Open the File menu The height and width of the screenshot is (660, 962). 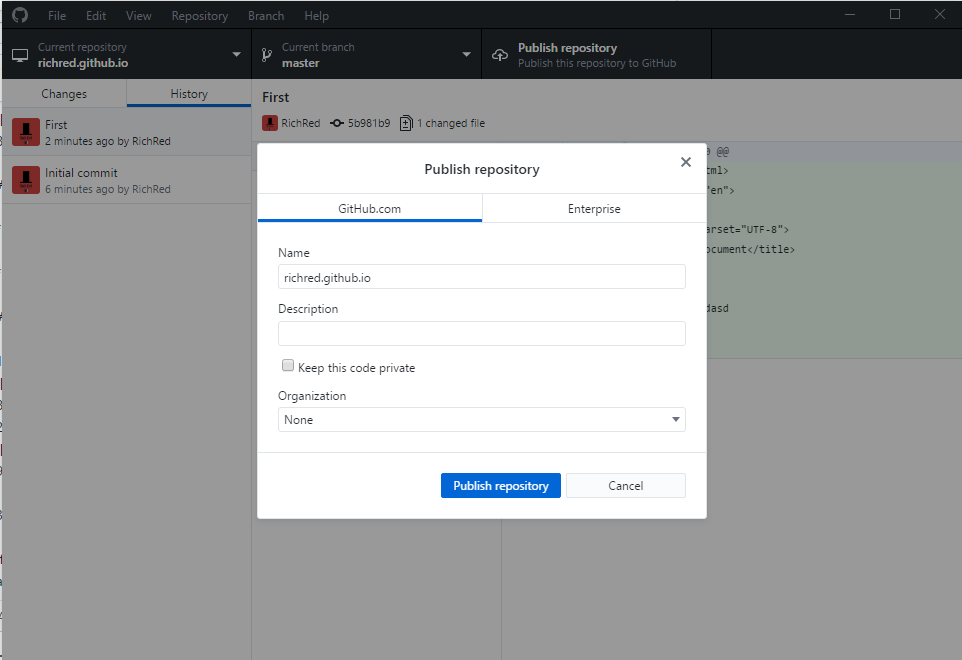point(57,16)
